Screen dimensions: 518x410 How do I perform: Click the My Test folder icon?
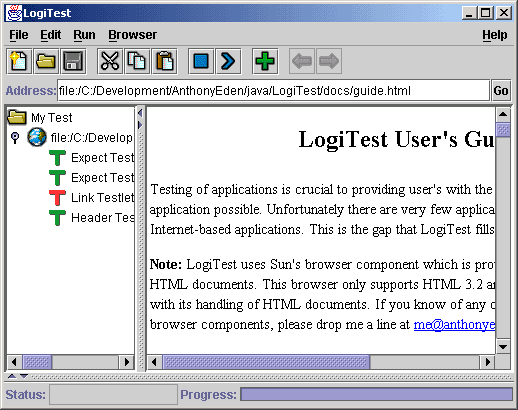(17, 117)
